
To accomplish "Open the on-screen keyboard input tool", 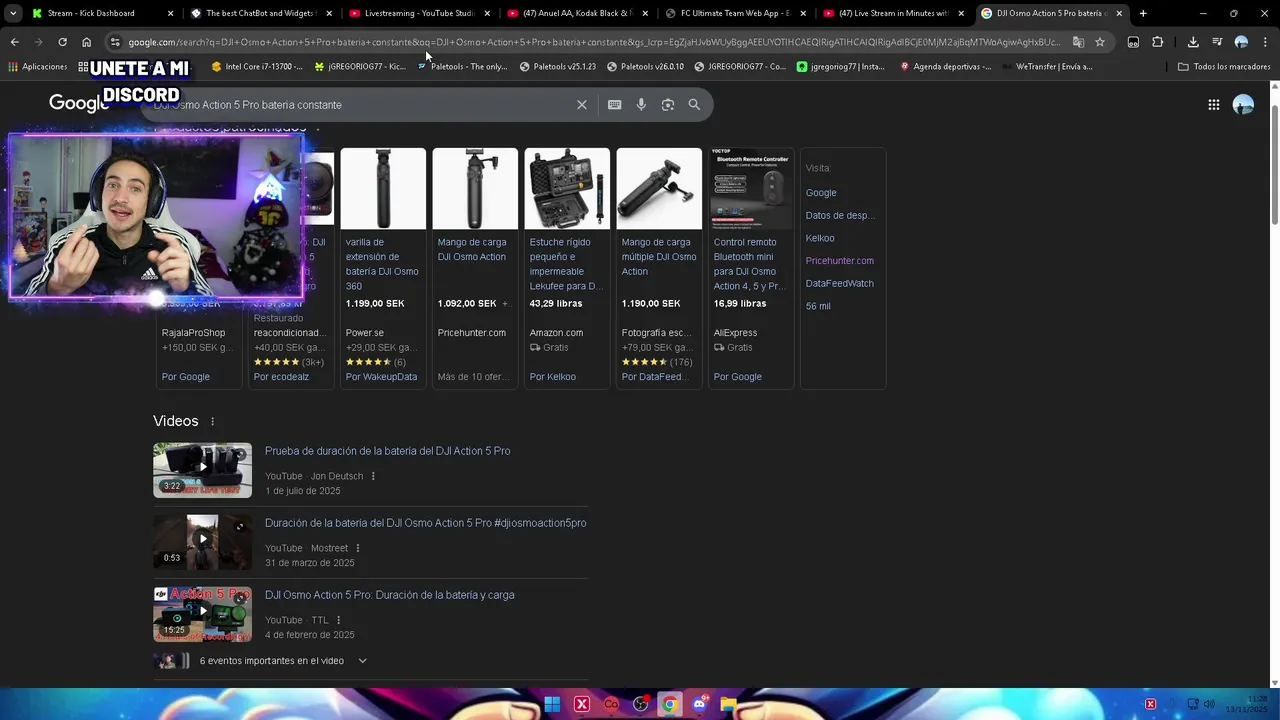I will click(614, 105).
